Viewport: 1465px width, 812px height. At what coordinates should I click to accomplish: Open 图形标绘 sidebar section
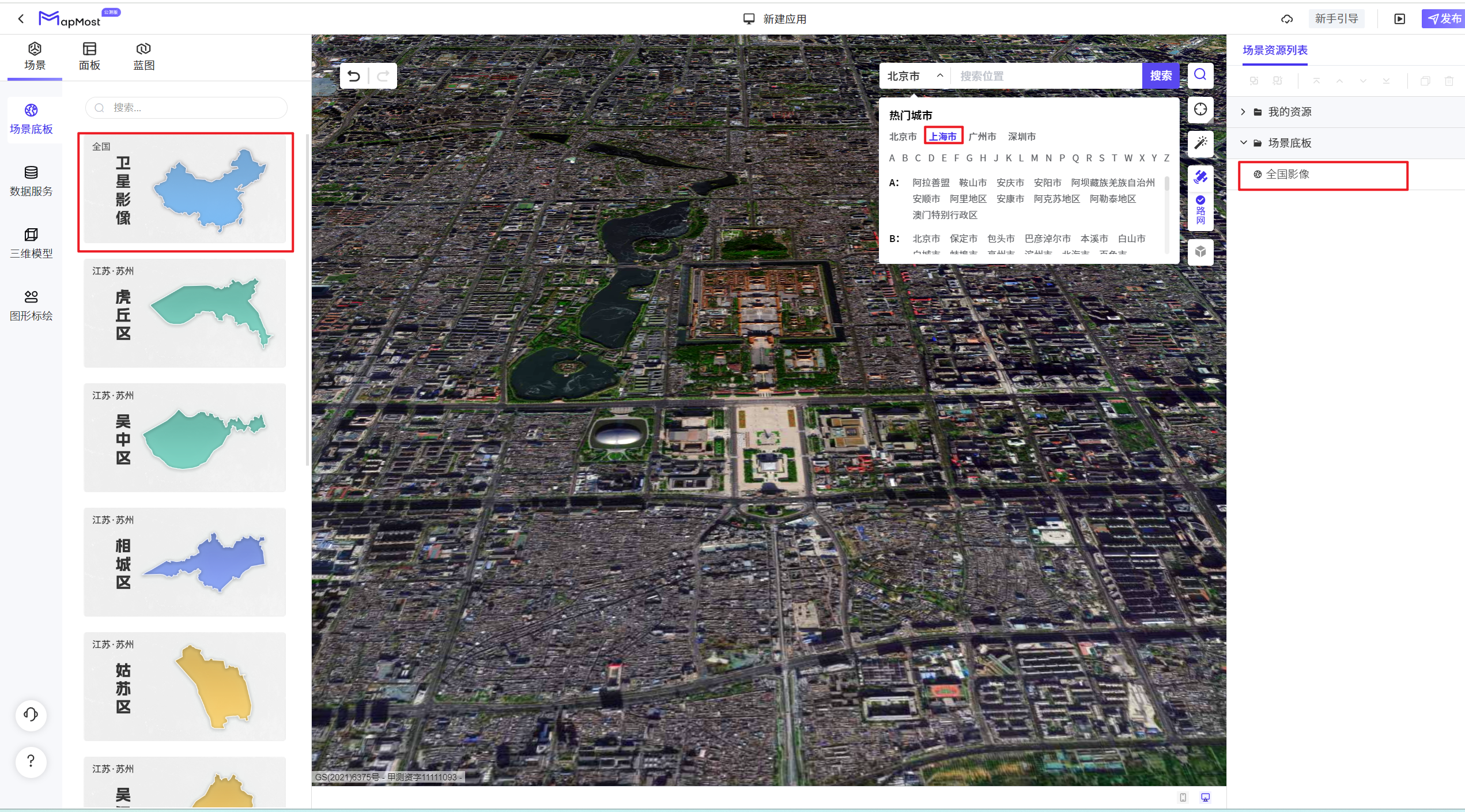pos(31,305)
